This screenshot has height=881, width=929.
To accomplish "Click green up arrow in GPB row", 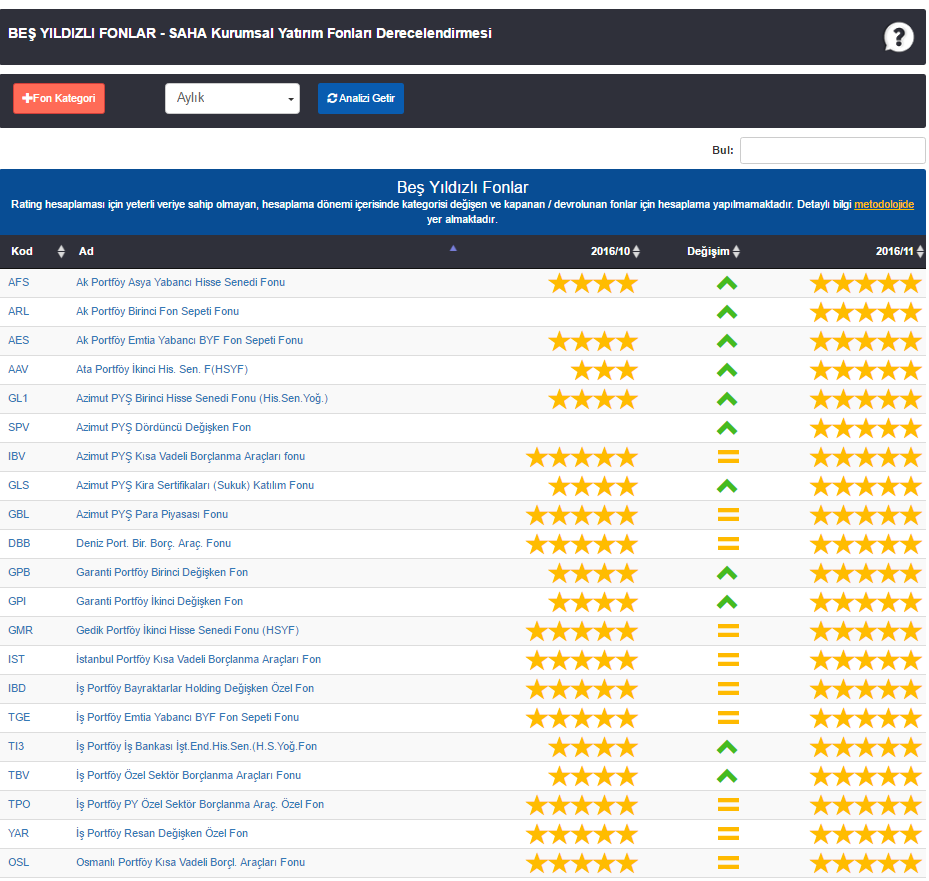I will (x=727, y=574).
